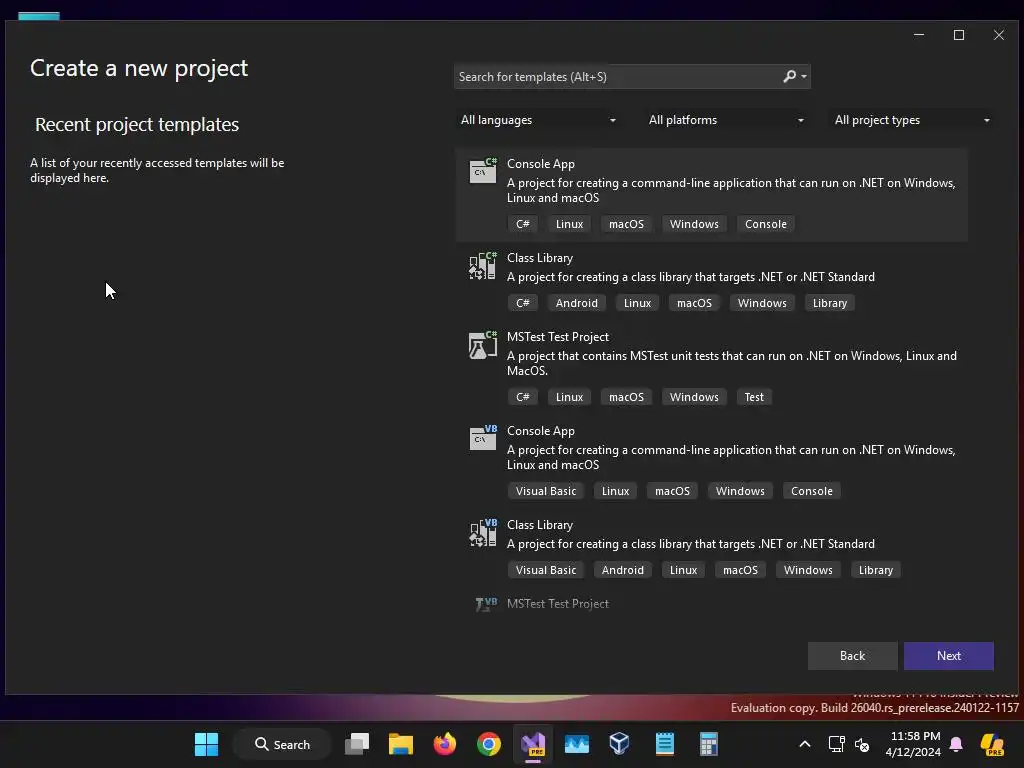This screenshot has width=1024, height=768.
Task: Click the Library tag on C# Class Library
Action: 829,303
